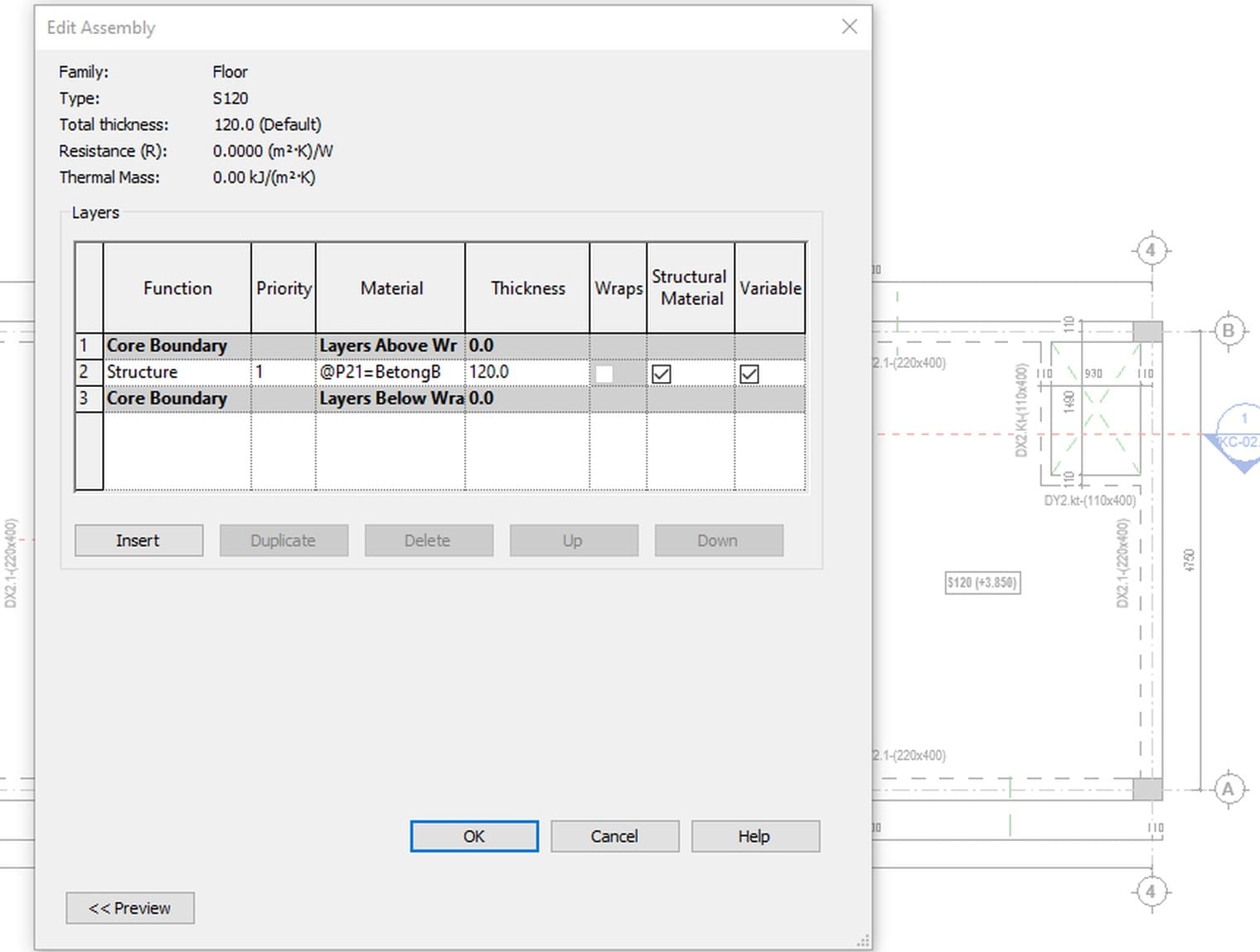Click Layers Below Wrap cell

[390, 399]
